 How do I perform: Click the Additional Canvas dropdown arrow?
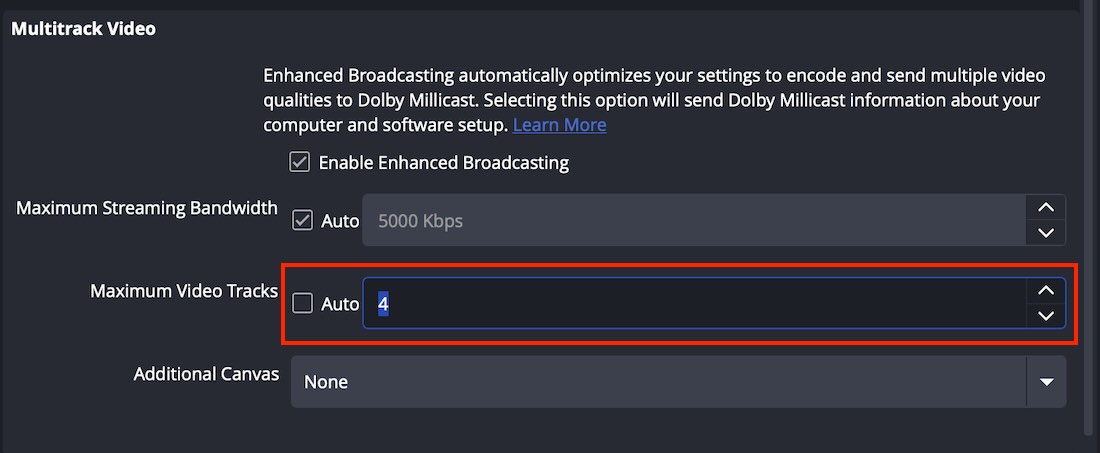click(1046, 382)
